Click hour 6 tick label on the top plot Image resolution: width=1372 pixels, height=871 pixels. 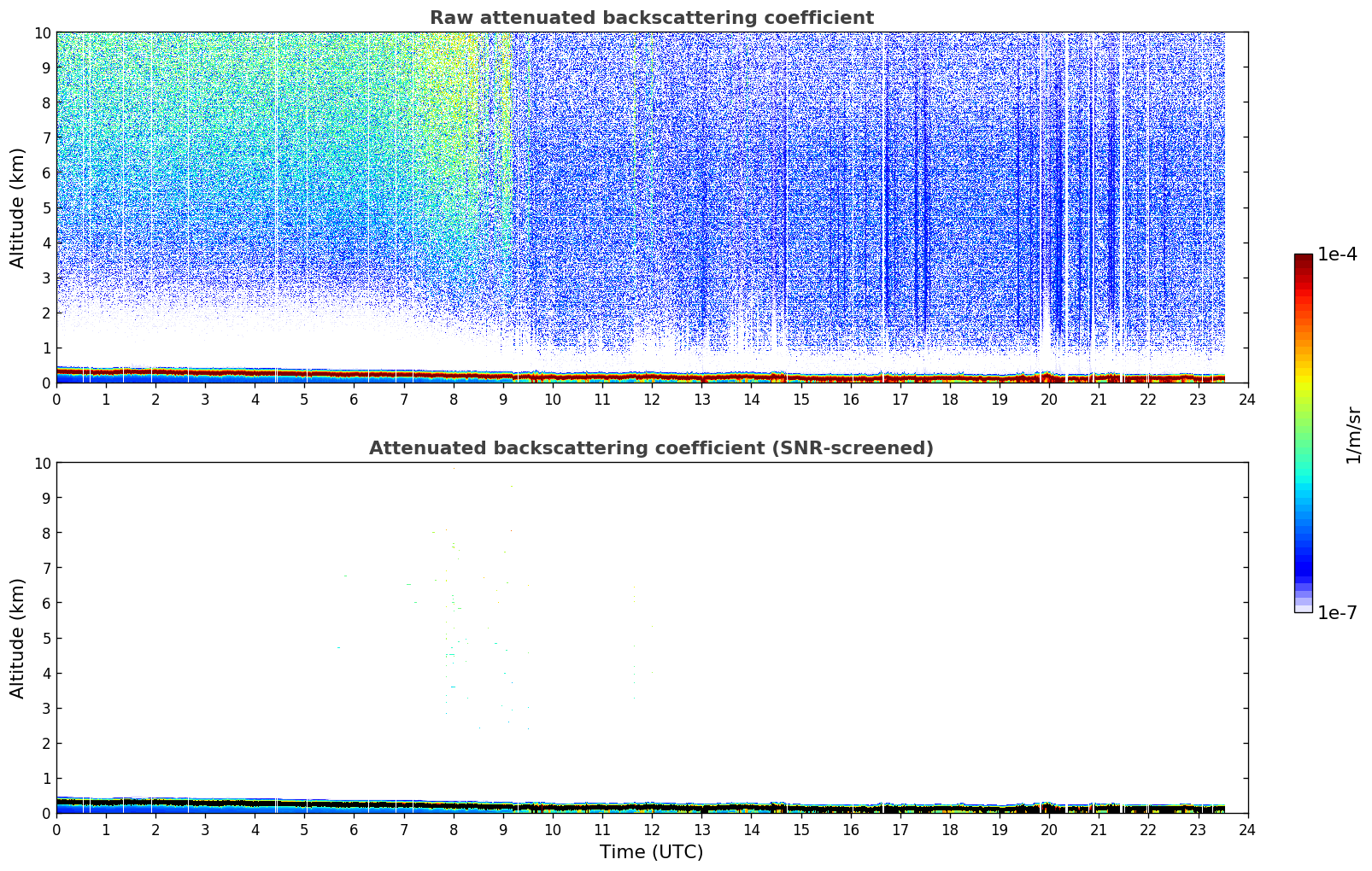pyautogui.click(x=354, y=400)
